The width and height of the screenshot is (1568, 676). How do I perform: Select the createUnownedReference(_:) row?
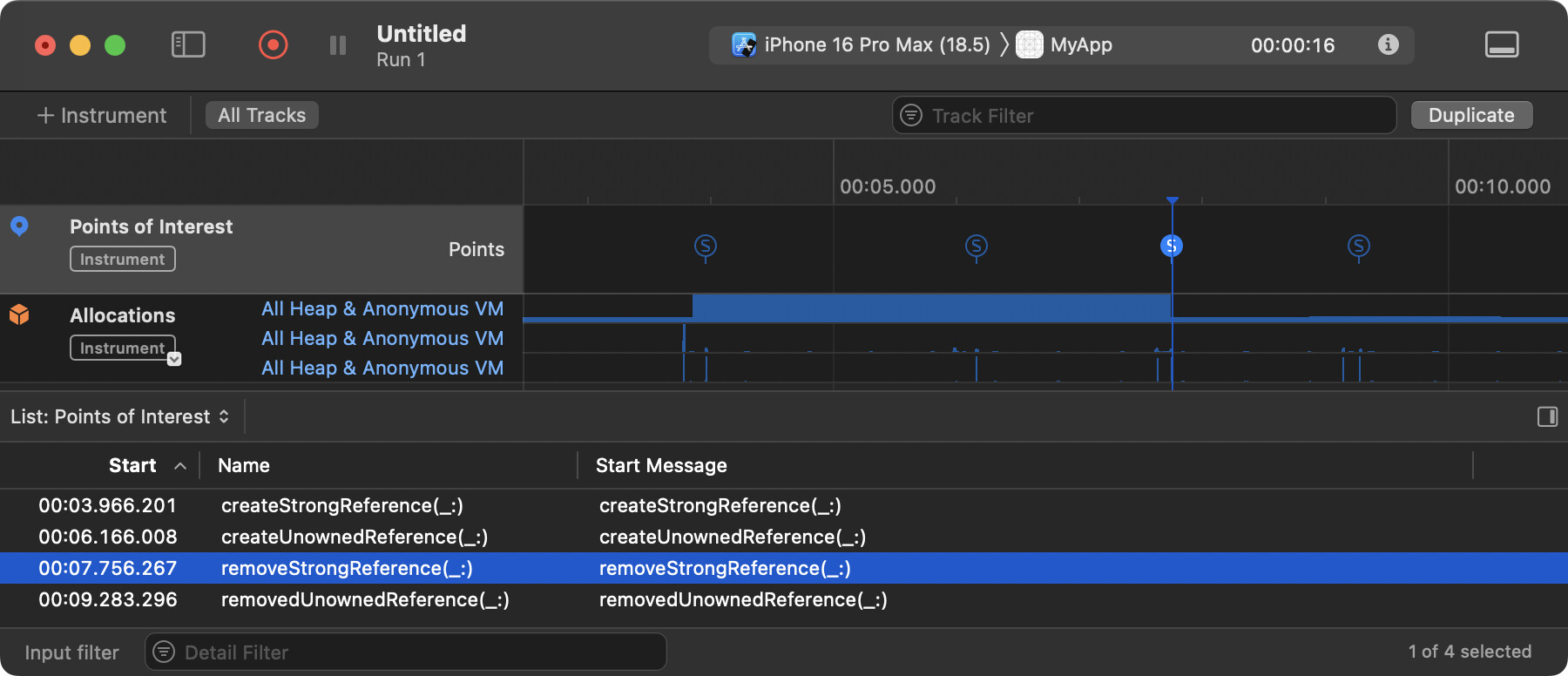click(354, 537)
